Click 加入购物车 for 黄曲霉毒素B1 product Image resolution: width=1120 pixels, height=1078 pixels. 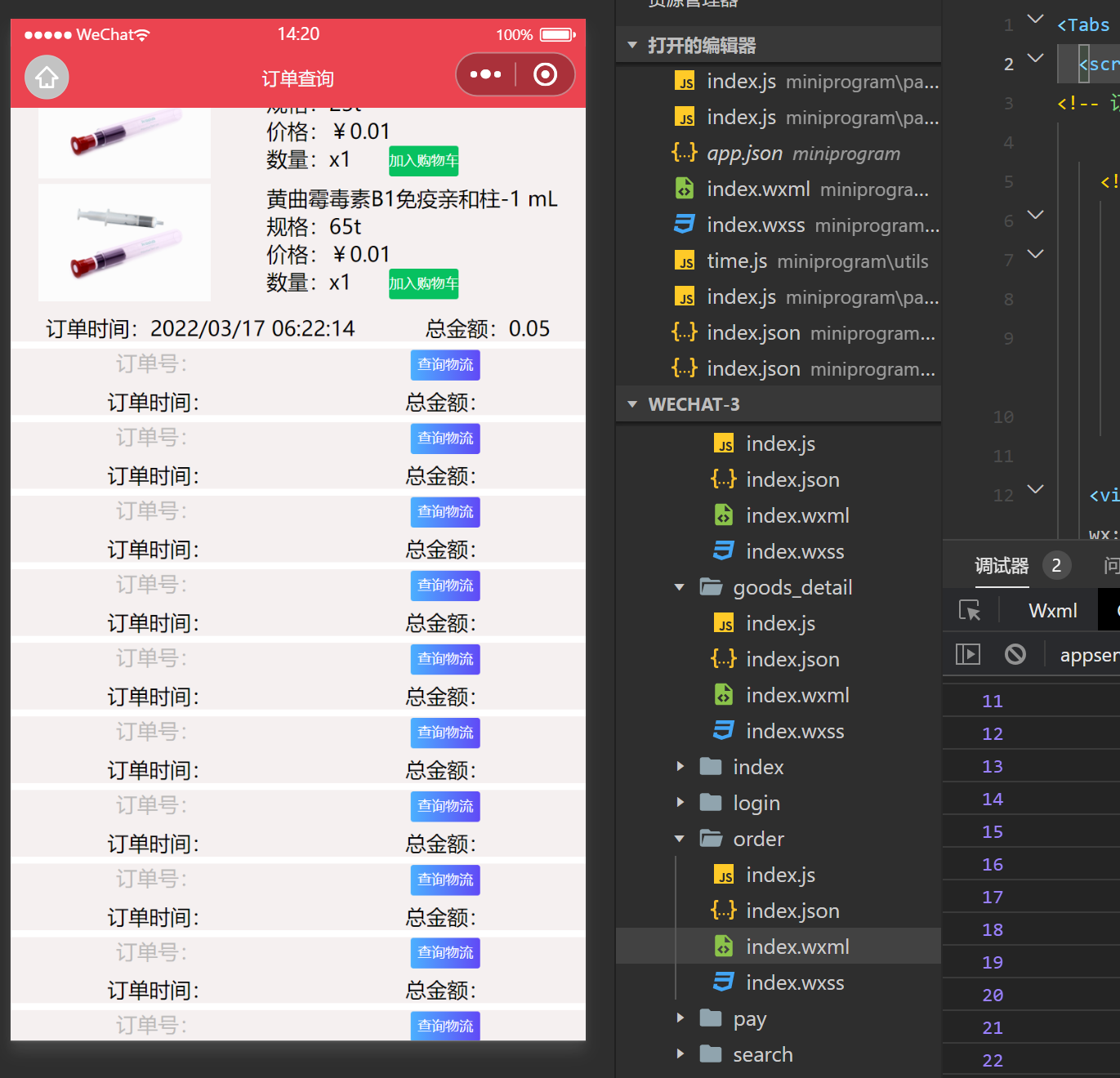tap(423, 283)
